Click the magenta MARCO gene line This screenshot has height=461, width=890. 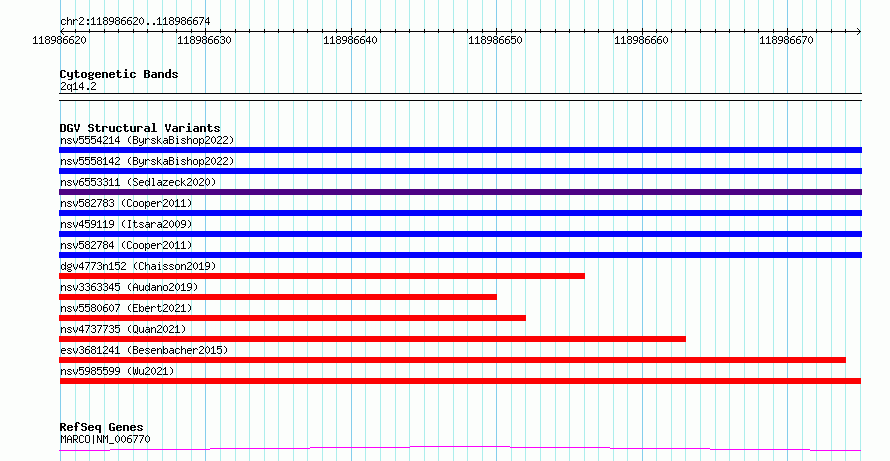(460, 449)
